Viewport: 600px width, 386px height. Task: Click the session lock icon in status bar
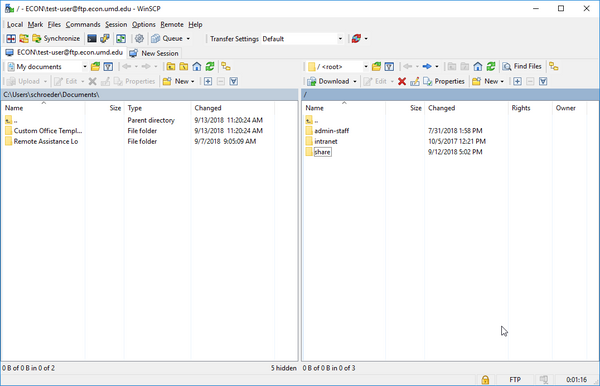485,379
